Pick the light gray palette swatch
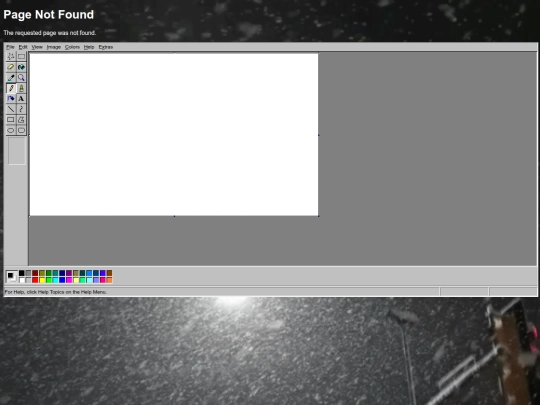The height and width of the screenshot is (405, 540). pyautogui.click(x=28, y=280)
